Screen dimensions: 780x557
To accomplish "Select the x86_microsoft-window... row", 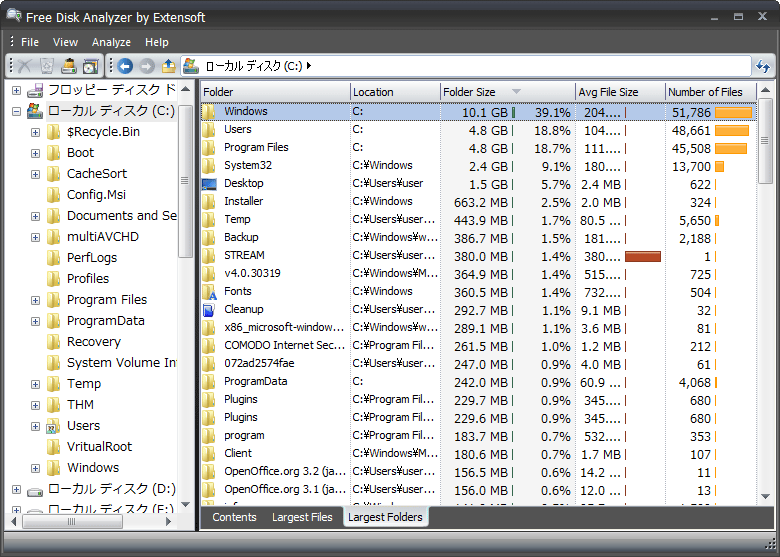I will pyautogui.click(x=479, y=328).
